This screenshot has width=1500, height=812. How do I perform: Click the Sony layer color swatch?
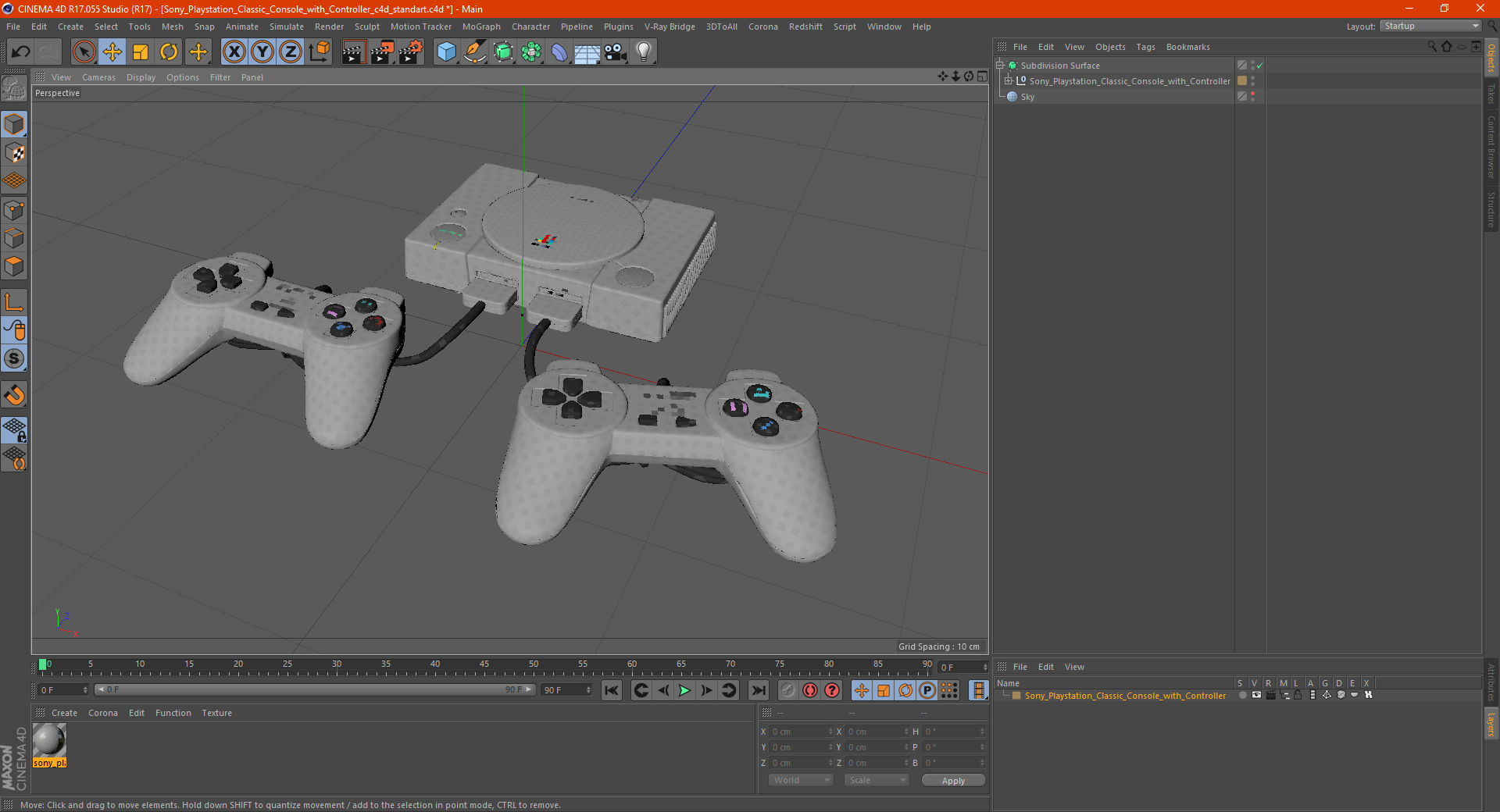pos(1016,696)
